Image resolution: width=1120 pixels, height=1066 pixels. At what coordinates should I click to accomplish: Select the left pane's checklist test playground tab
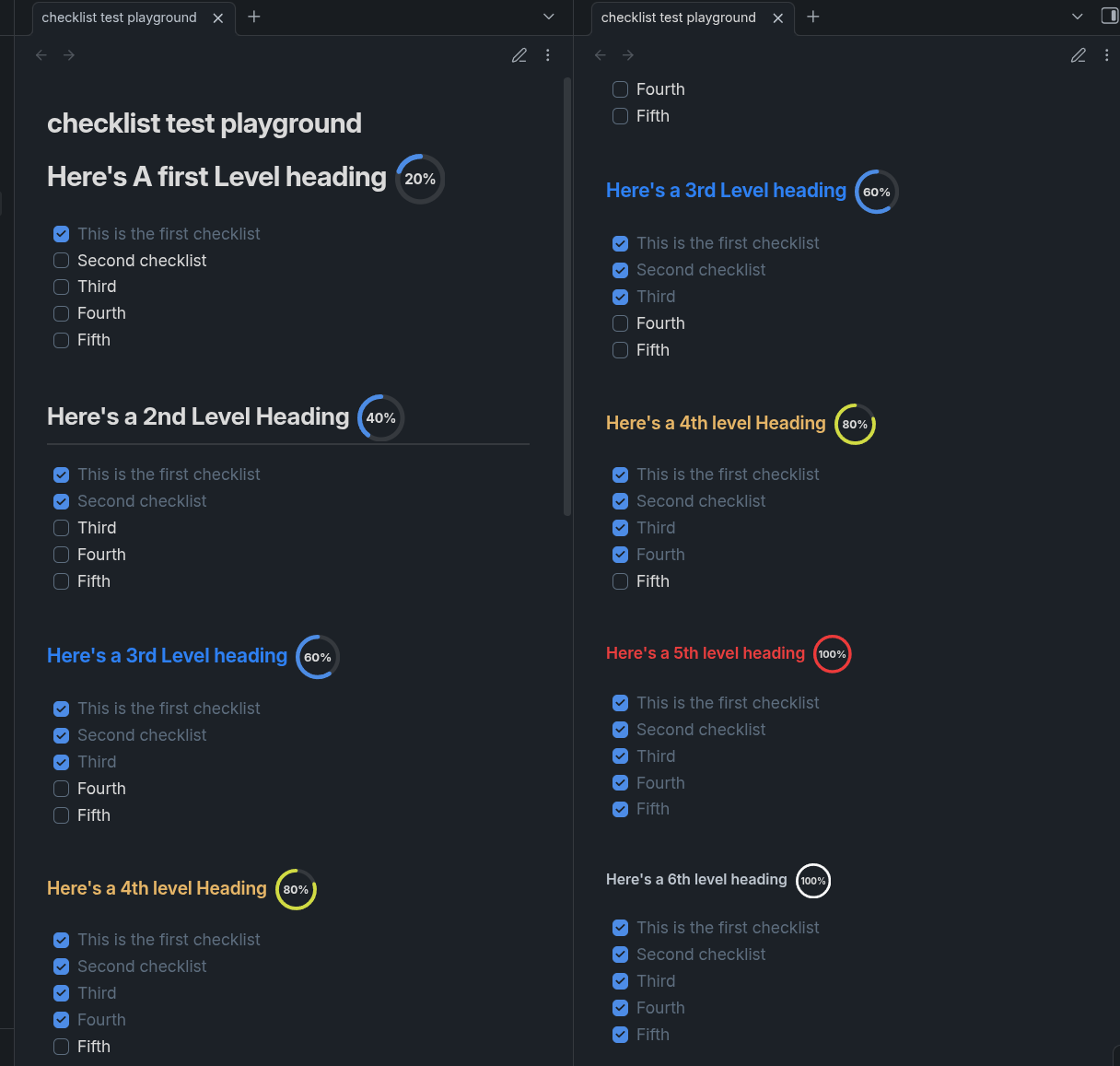coord(133,18)
